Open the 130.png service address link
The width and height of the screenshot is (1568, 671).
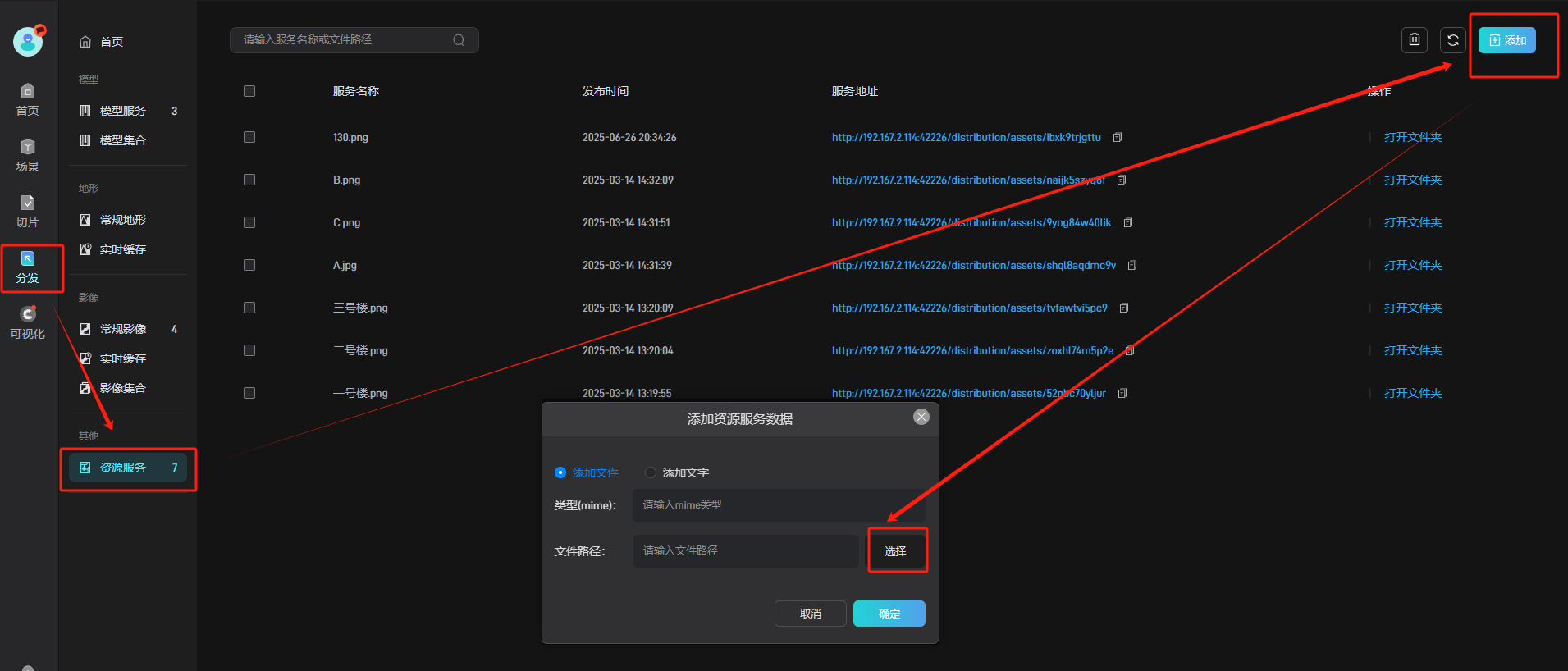point(967,138)
